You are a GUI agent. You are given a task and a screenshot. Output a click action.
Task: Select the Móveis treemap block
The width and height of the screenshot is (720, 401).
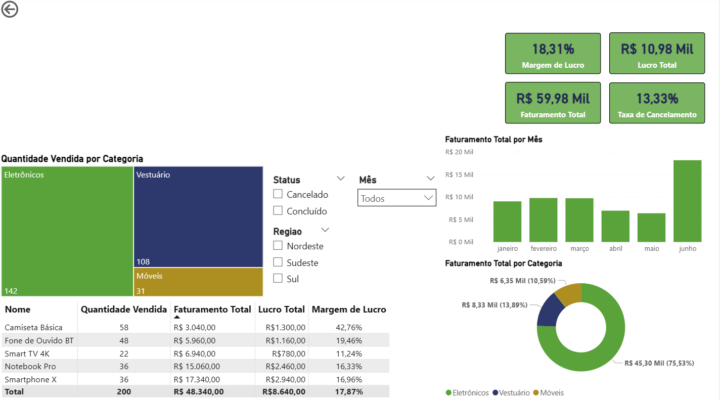click(198, 282)
